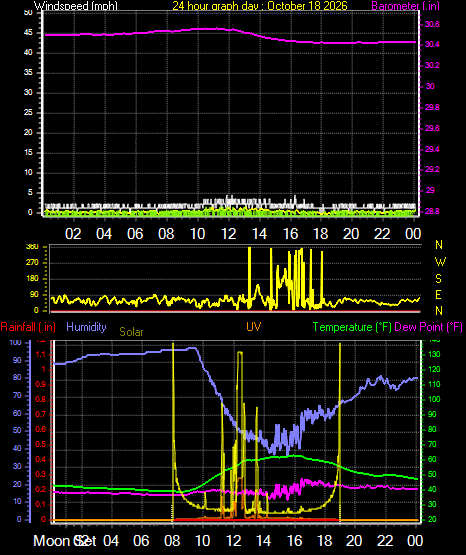This screenshot has height=555, width=466.
Task: Click the orange "UV" legend label
Action: pyautogui.click(x=254, y=327)
